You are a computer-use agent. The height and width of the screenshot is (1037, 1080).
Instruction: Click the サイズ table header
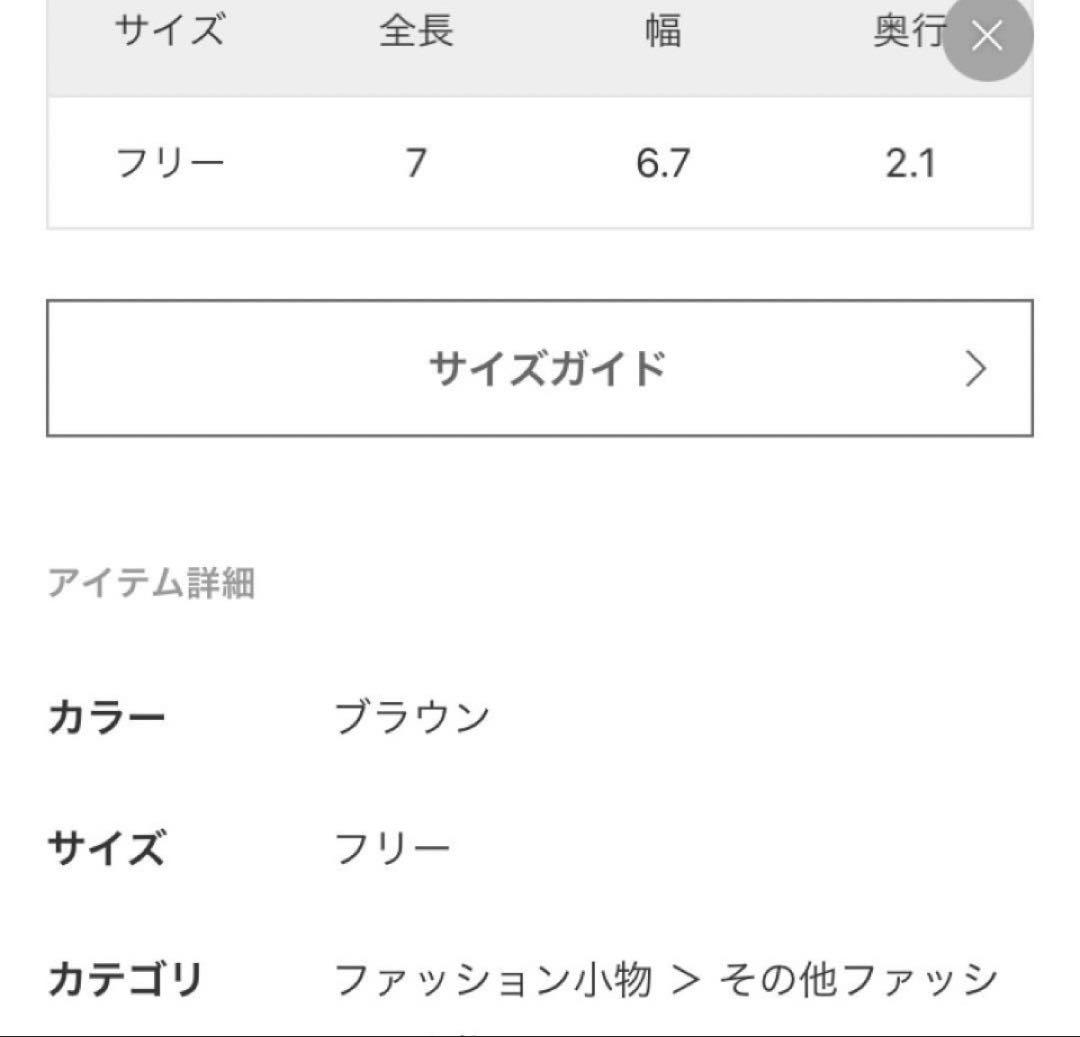[x=169, y=31]
